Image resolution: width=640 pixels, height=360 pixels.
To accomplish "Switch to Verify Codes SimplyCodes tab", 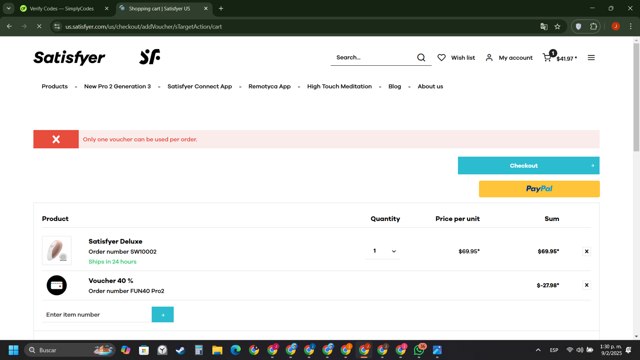I will [61, 9].
